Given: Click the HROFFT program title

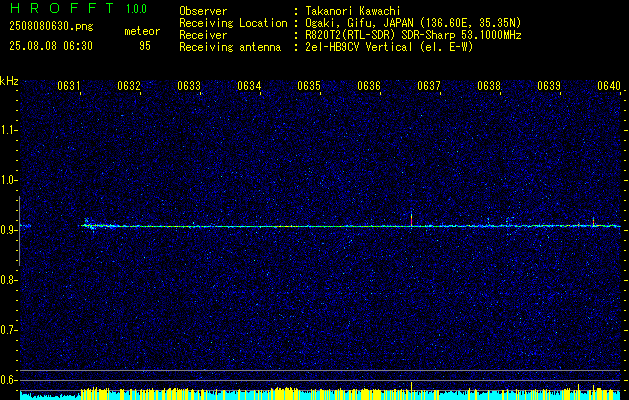Looking at the screenshot, I should (x=63, y=8).
